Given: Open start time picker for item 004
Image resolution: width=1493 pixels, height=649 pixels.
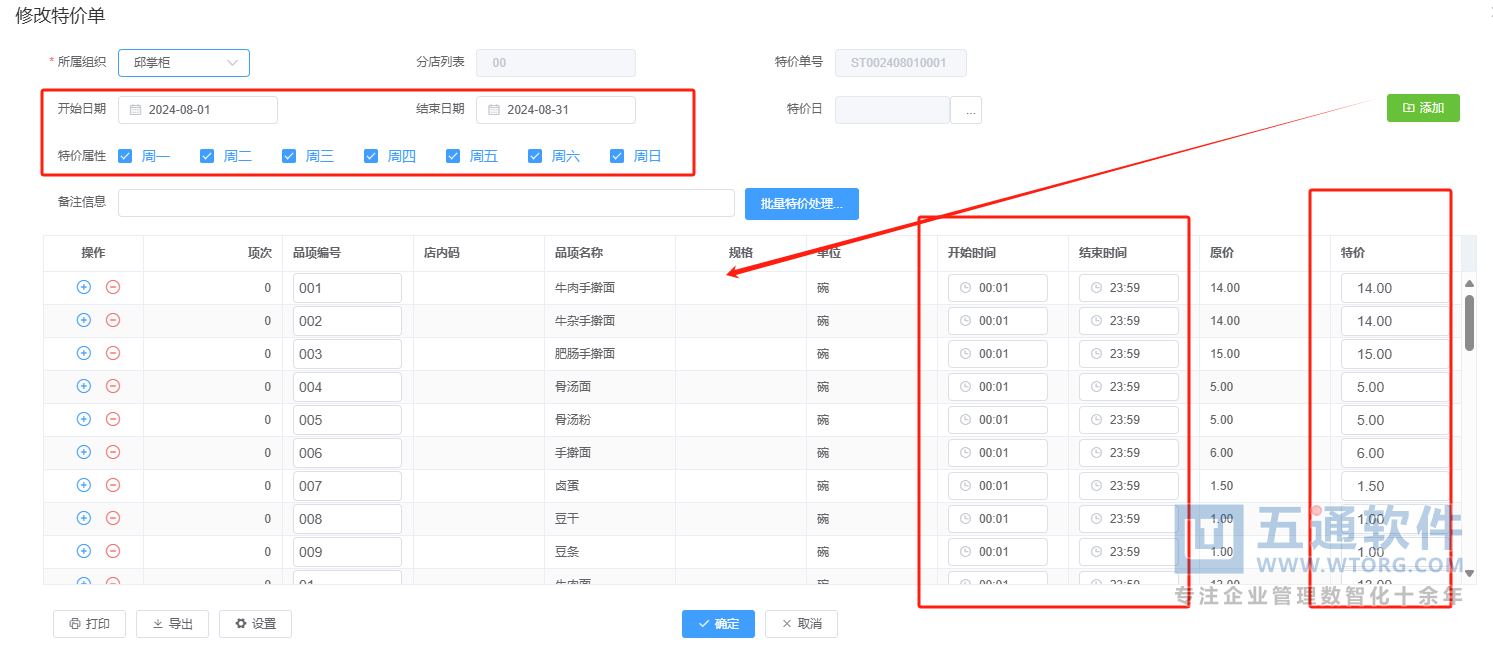Looking at the screenshot, I should coord(998,387).
